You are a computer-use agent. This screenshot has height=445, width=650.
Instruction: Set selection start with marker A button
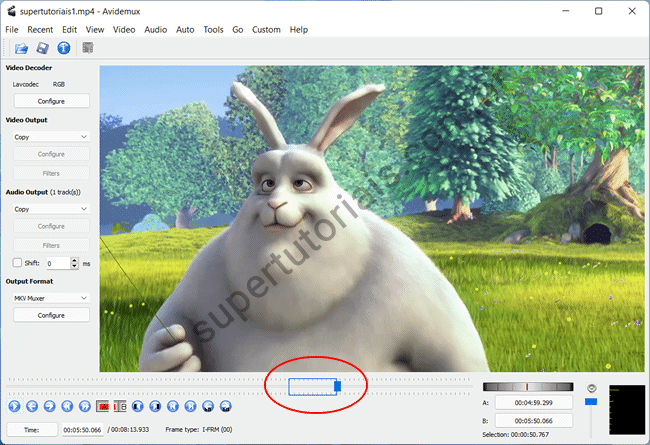click(103, 407)
